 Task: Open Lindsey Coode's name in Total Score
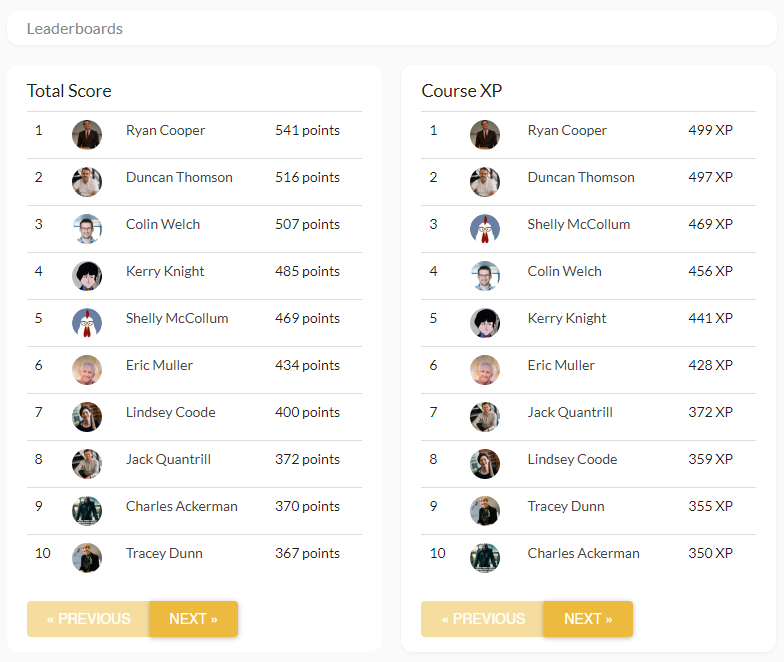click(170, 413)
